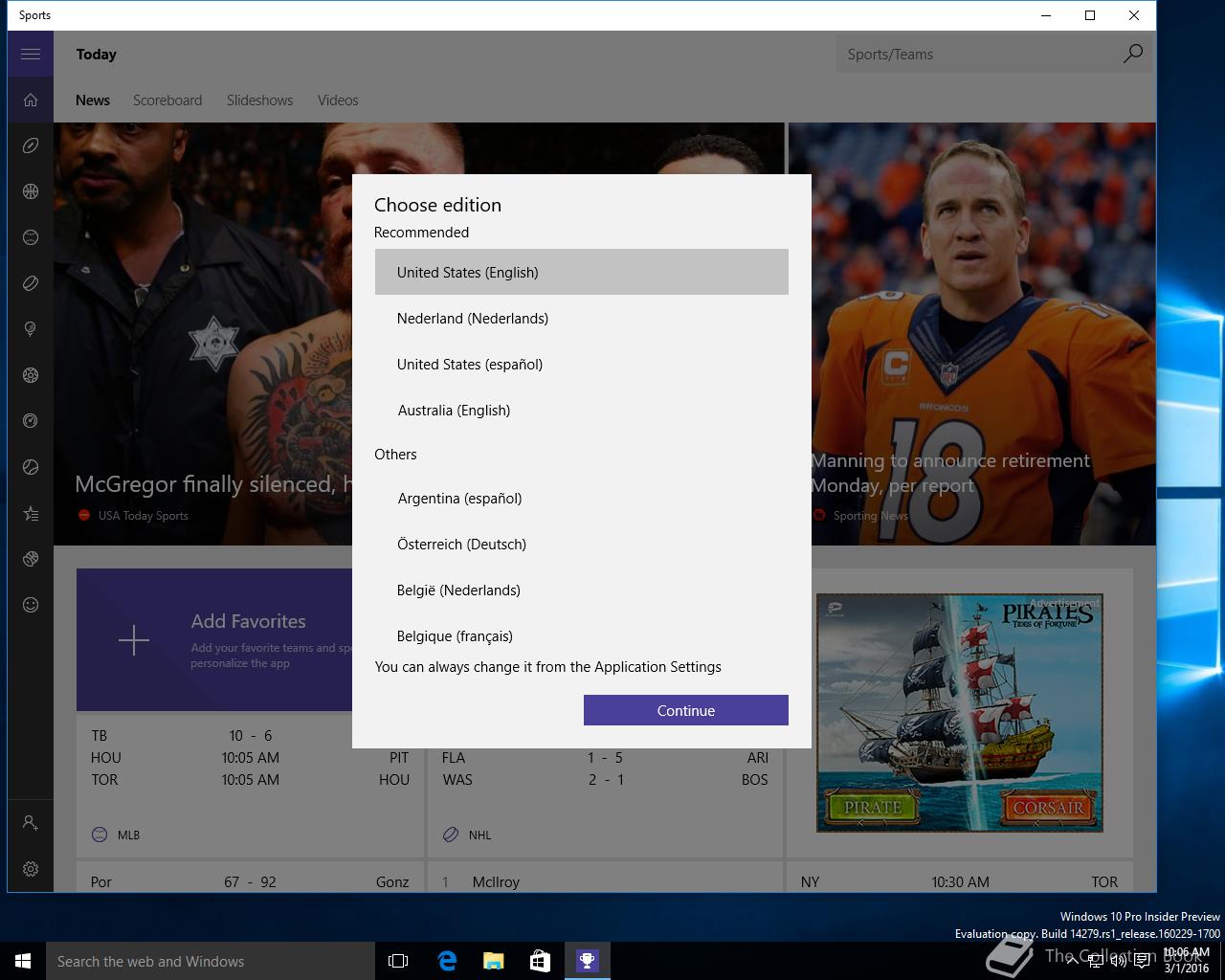Open Settings gear in the sidebar

(31, 869)
